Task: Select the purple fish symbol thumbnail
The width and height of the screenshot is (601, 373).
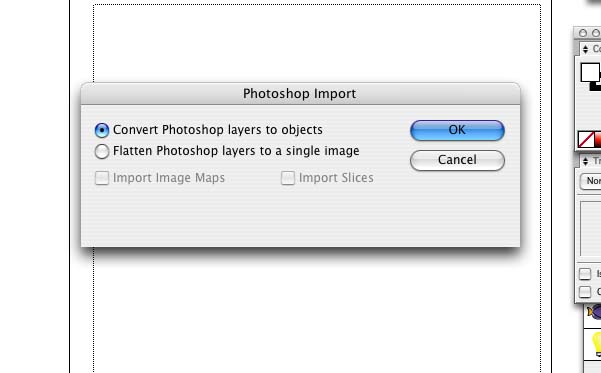Action: [594, 312]
